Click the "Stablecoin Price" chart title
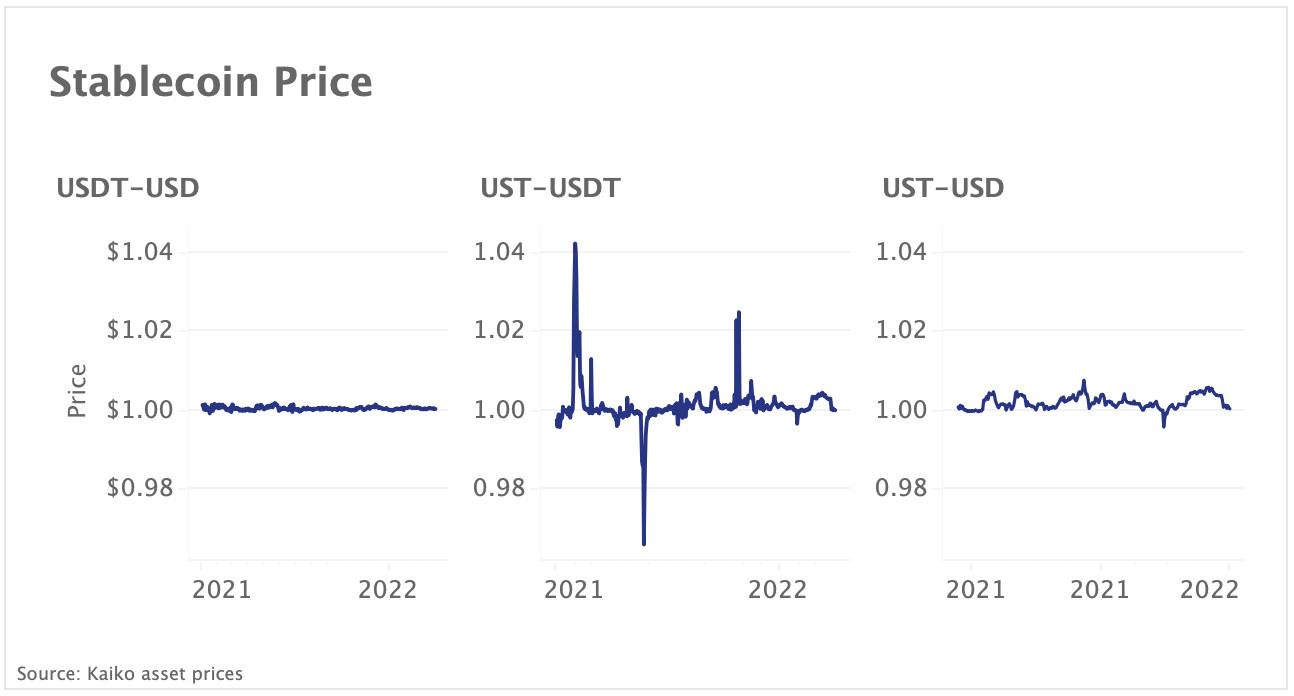 211,83
